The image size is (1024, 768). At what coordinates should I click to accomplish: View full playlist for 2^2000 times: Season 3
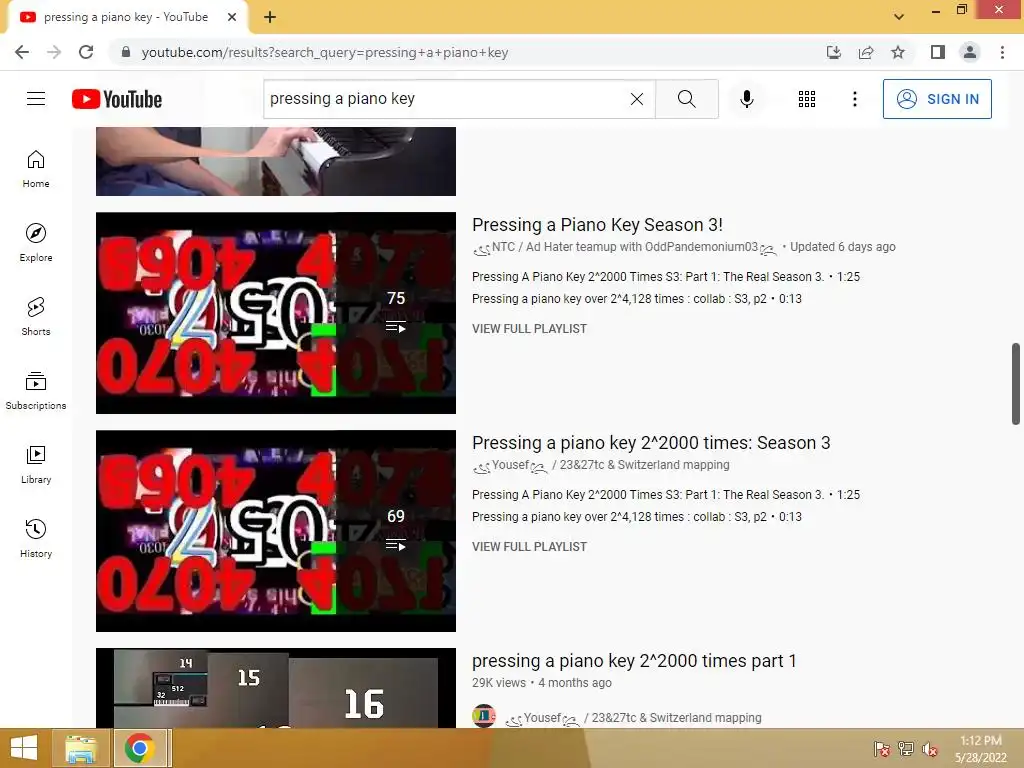point(529,547)
